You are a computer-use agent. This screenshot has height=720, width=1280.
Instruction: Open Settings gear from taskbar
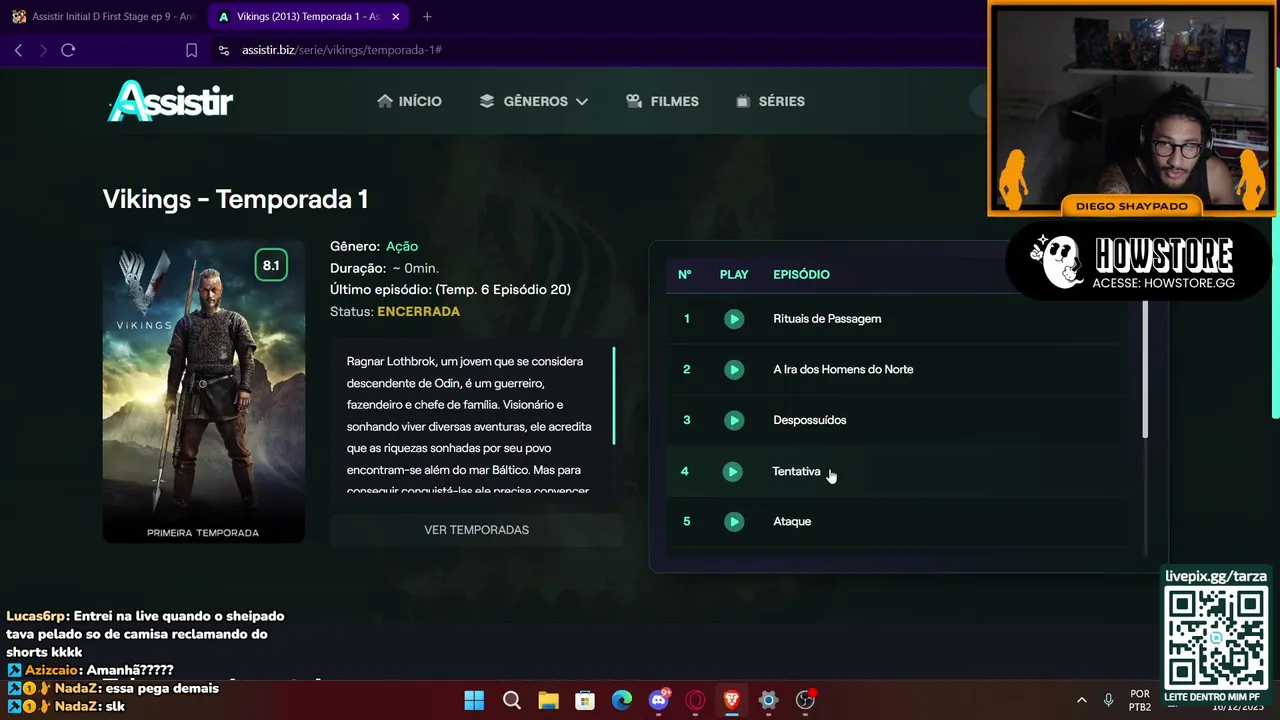(768, 700)
